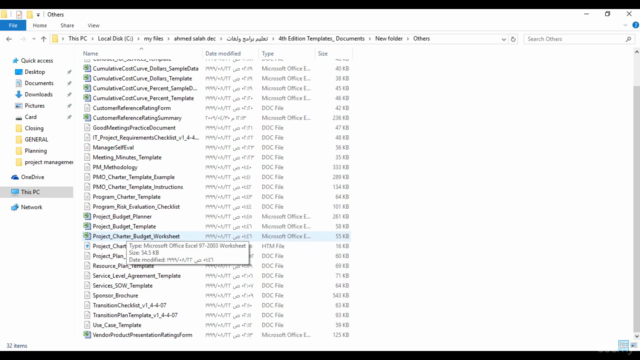
Task: Go to 'ahmed salah dec' breadcrumb
Action: coord(195,38)
